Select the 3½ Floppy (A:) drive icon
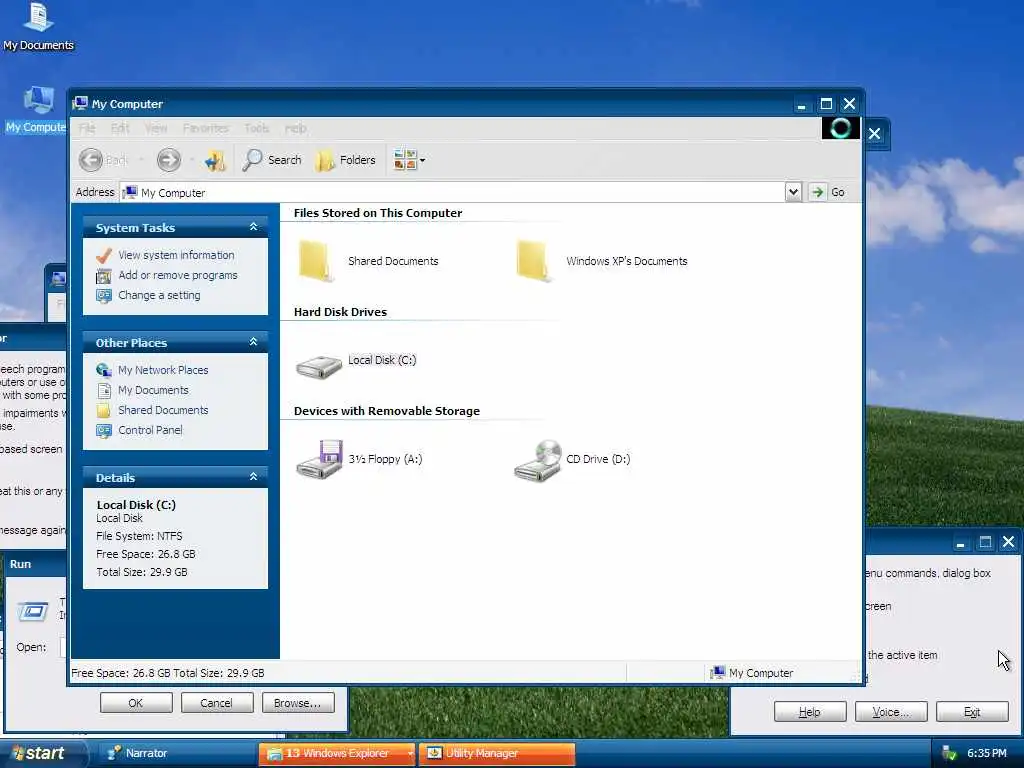 [319, 460]
